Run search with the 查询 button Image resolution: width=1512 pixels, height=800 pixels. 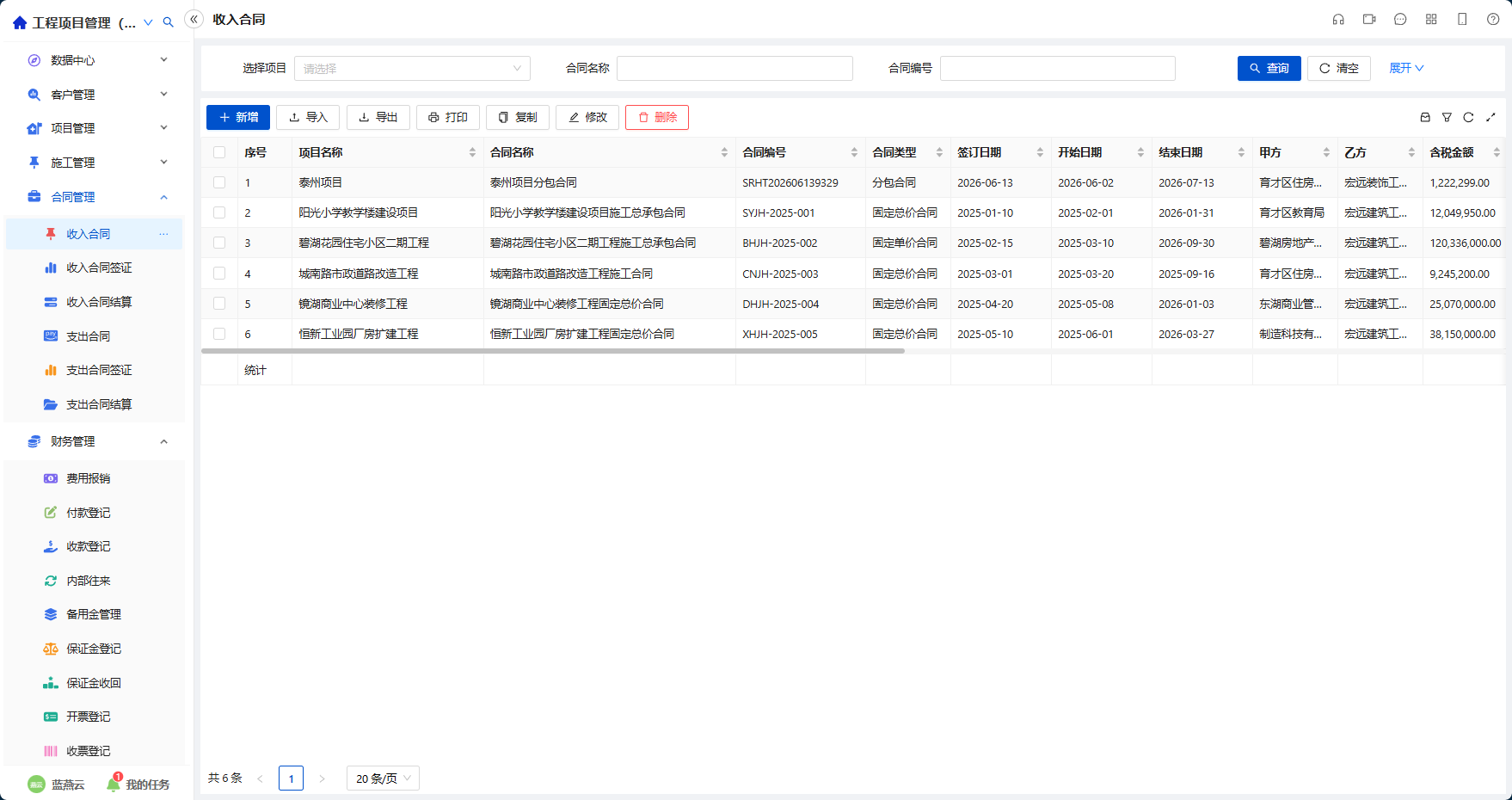1269,68
